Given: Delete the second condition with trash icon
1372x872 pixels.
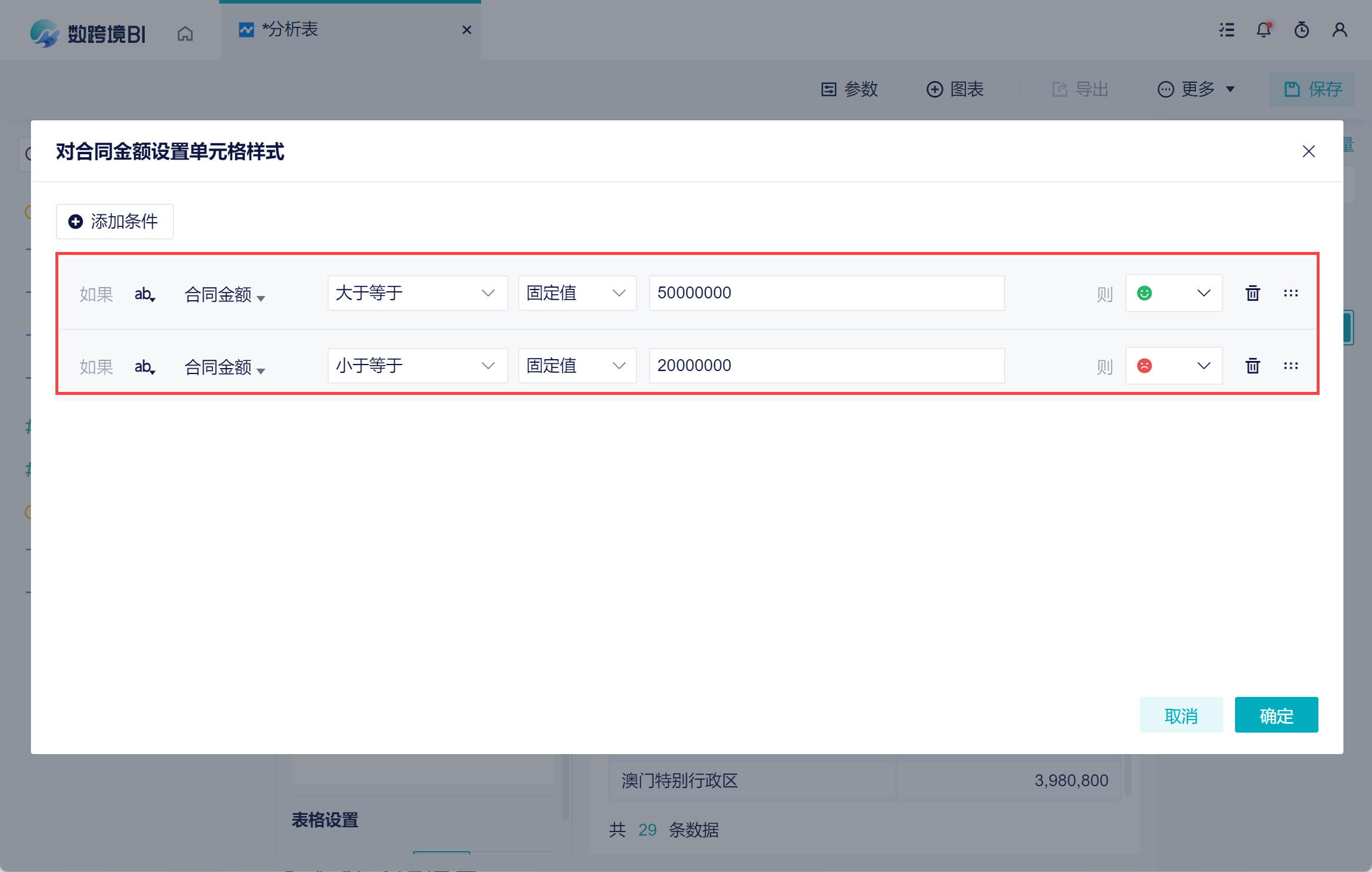Looking at the screenshot, I should coord(1252,366).
